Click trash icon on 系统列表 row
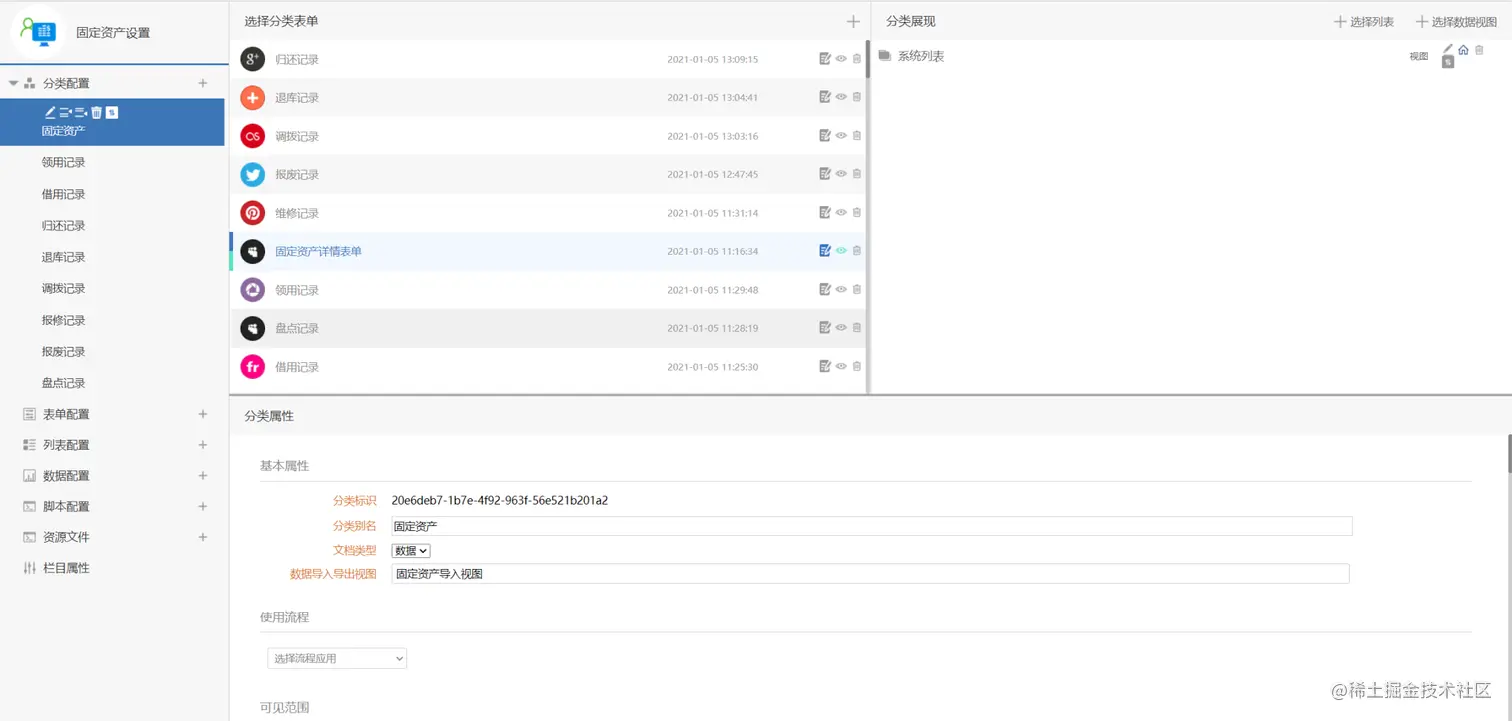This screenshot has height=721, width=1512. [x=1479, y=50]
